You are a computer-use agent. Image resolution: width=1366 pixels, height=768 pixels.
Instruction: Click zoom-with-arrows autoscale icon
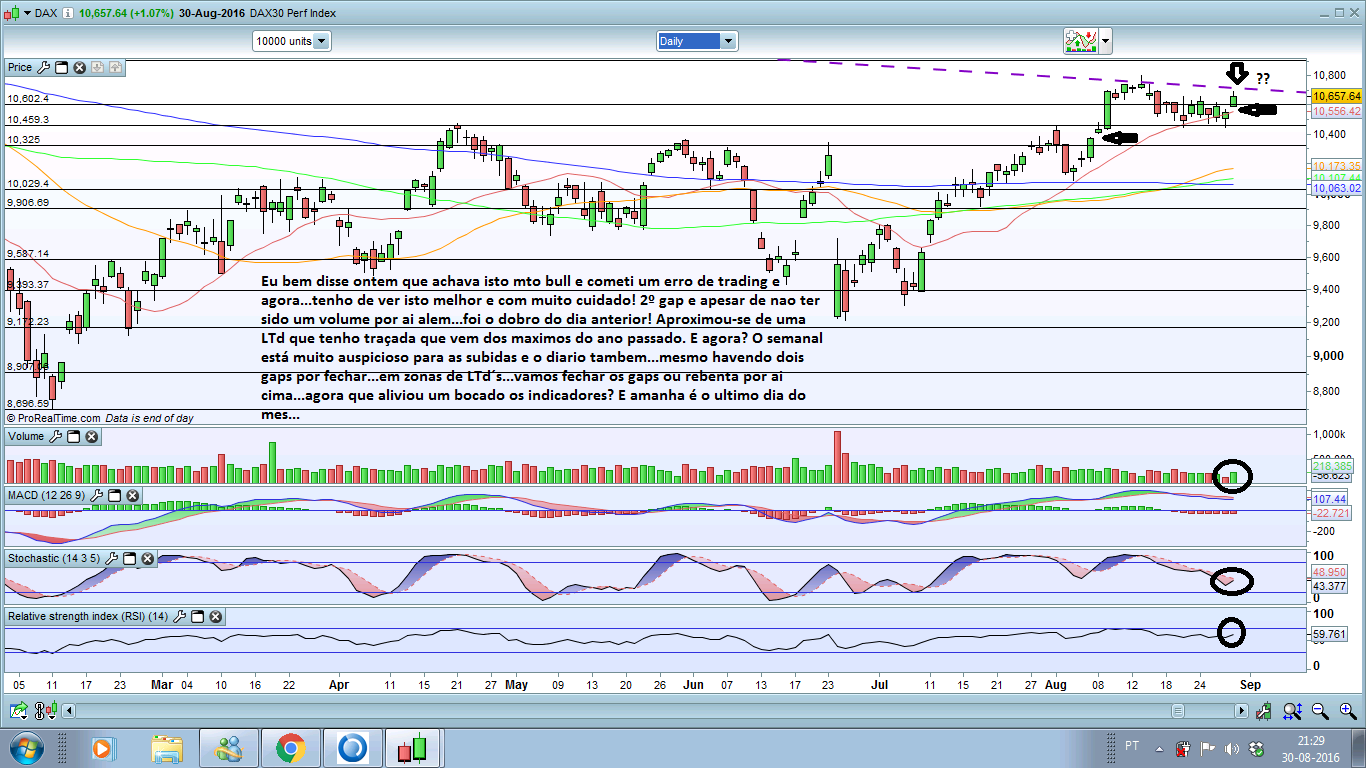1293,711
